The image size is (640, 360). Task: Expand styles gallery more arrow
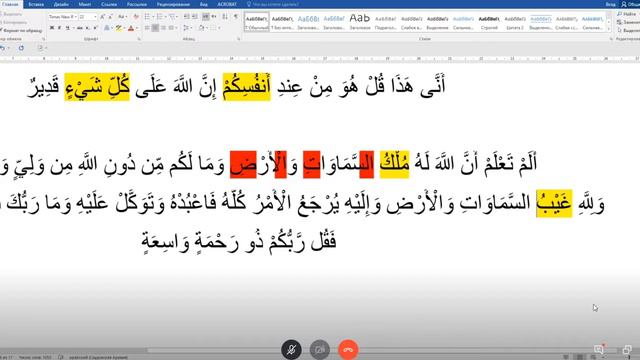click(609, 29)
